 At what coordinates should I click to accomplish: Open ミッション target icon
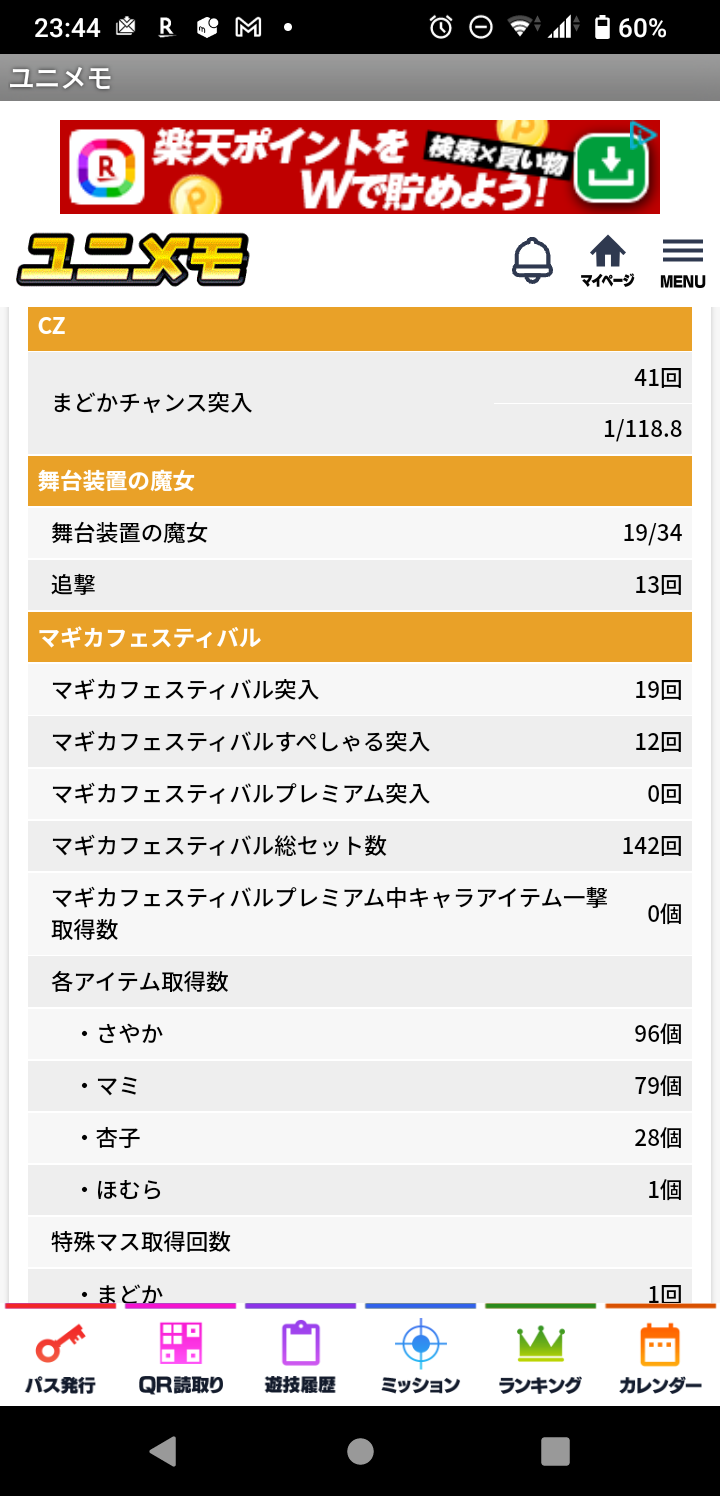click(x=420, y=1356)
